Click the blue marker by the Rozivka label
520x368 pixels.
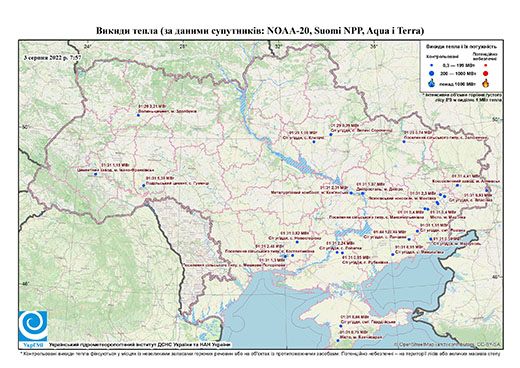click(417, 231)
